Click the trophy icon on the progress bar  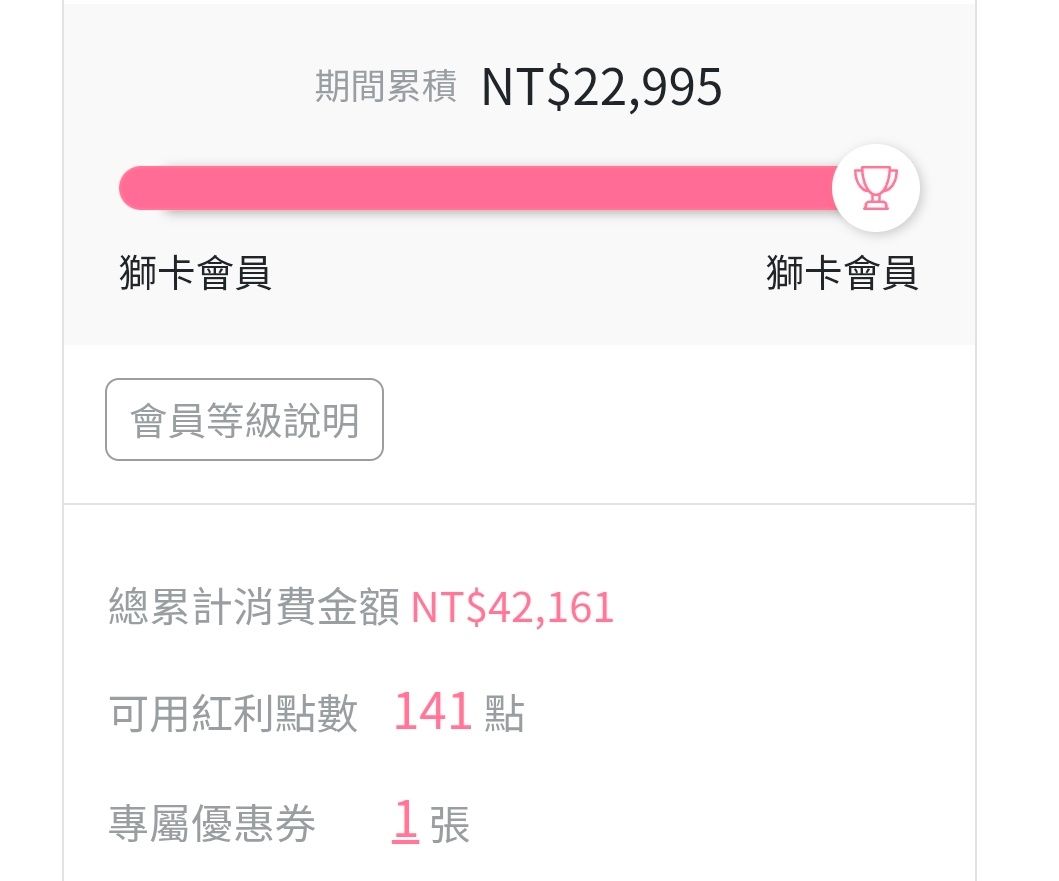click(x=875, y=187)
